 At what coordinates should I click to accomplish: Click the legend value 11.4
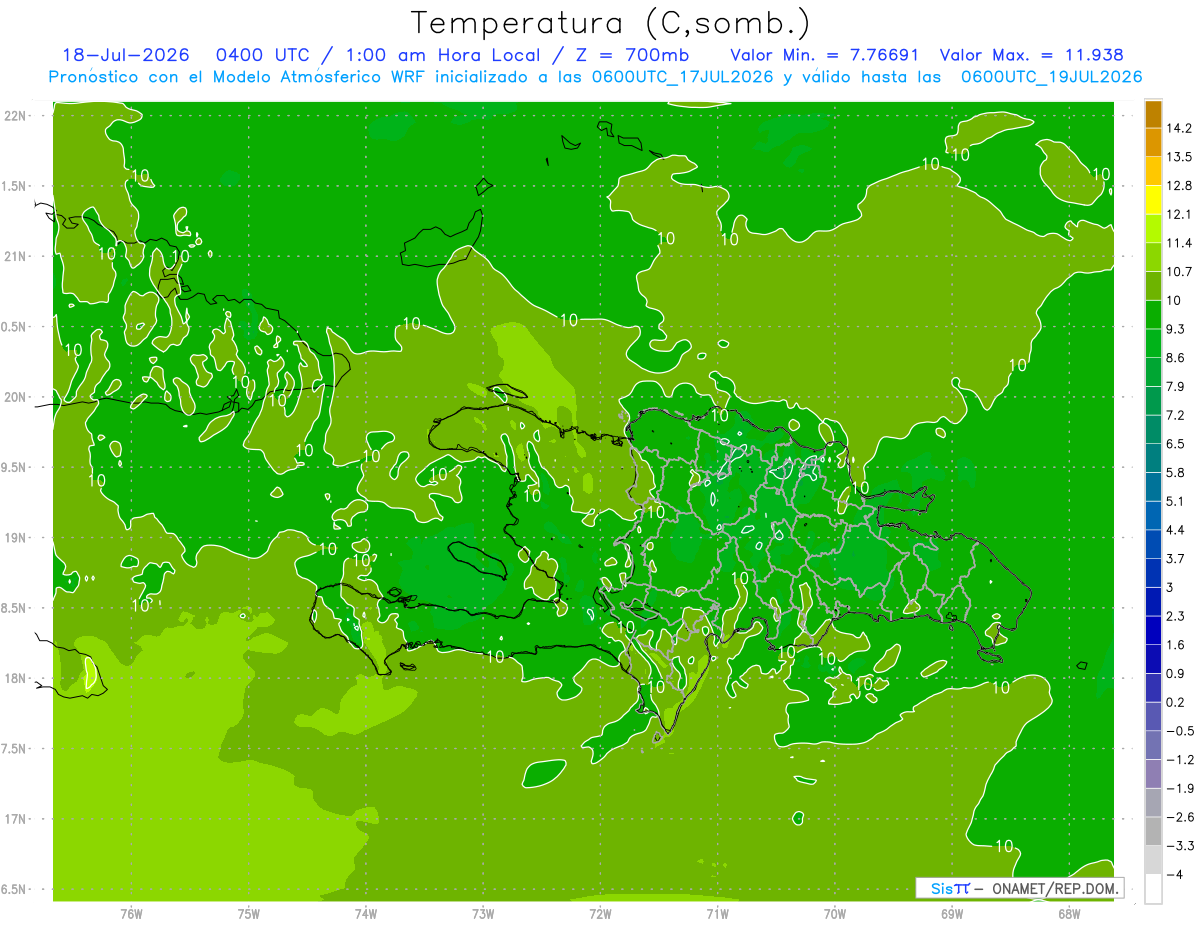[1179, 243]
